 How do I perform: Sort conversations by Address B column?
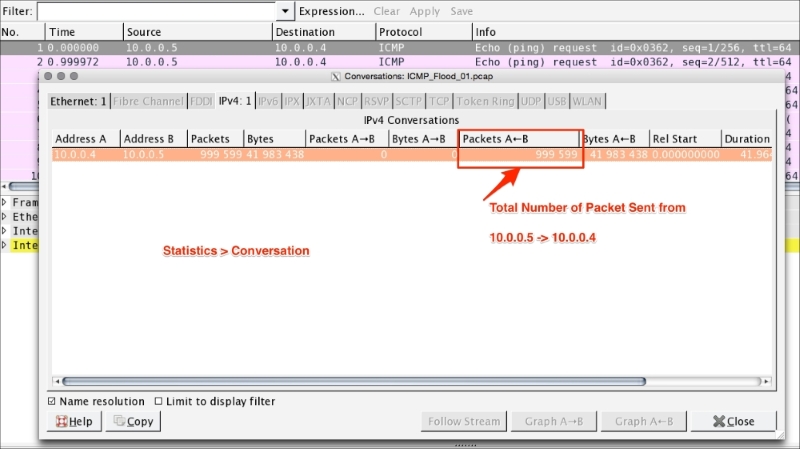[x=154, y=139]
